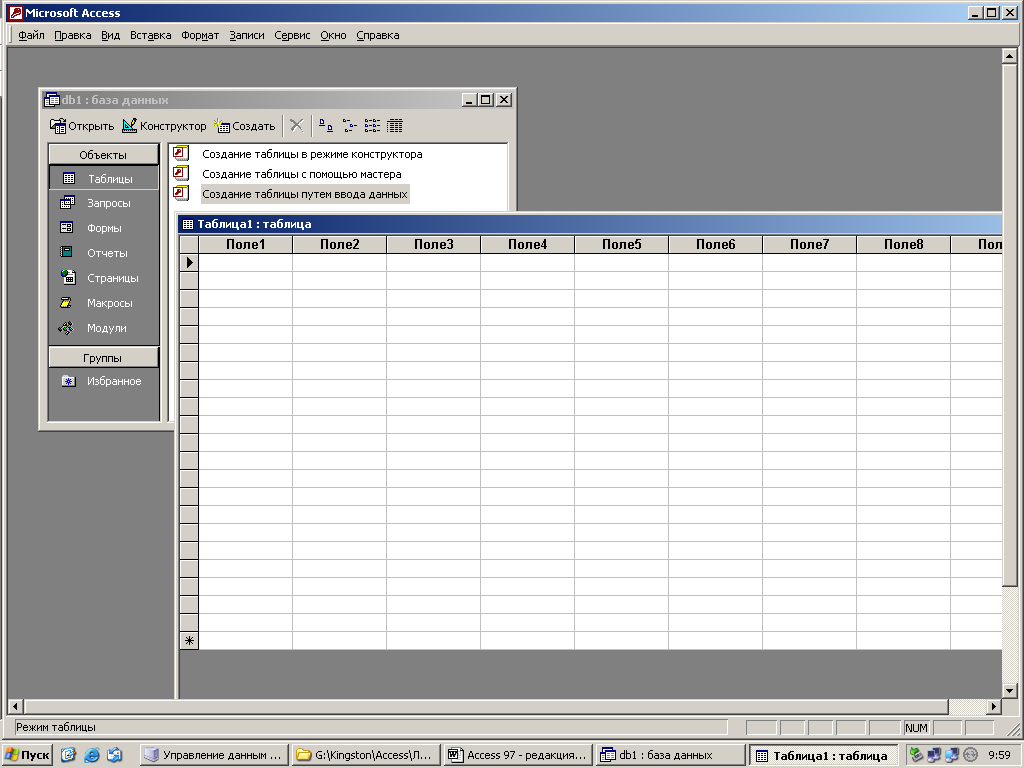Click the first quick launch icon next to Пуск

[69, 755]
